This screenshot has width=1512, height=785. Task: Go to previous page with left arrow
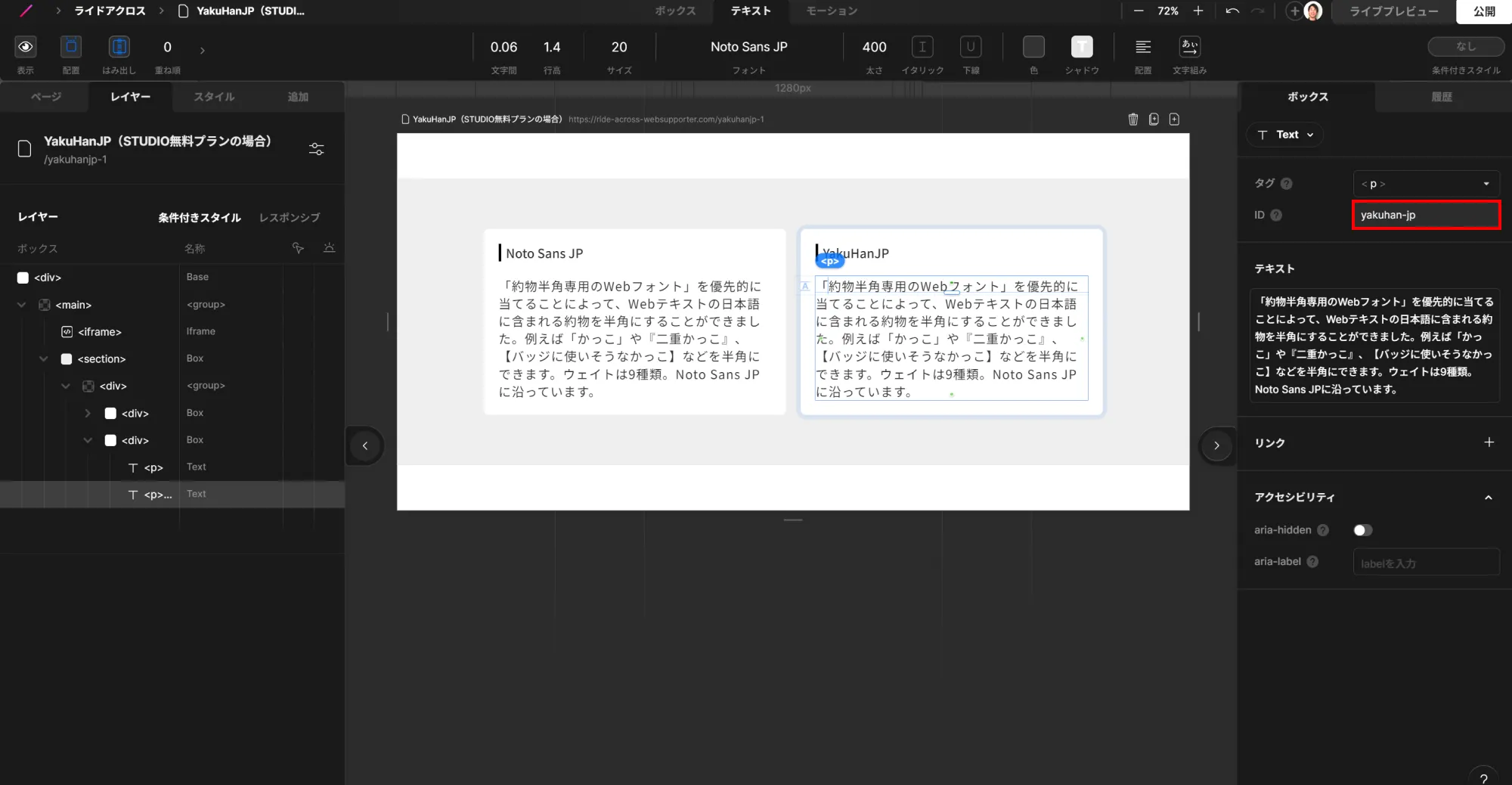pos(365,445)
